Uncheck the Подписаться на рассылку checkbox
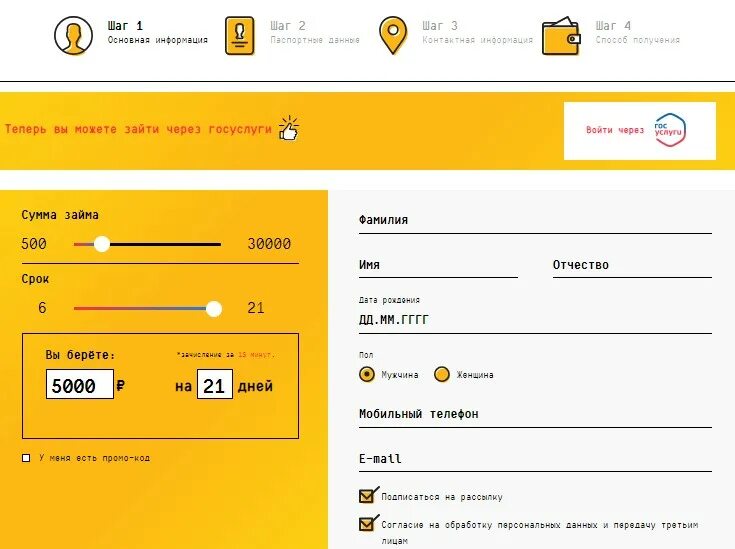Viewport: 735px width, 549px height. pos(367,496)
